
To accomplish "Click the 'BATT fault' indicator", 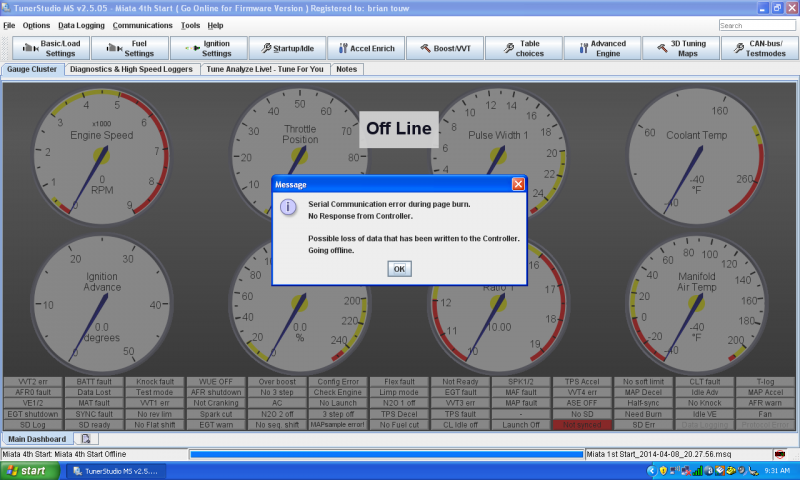I will (x=94, y=382).
